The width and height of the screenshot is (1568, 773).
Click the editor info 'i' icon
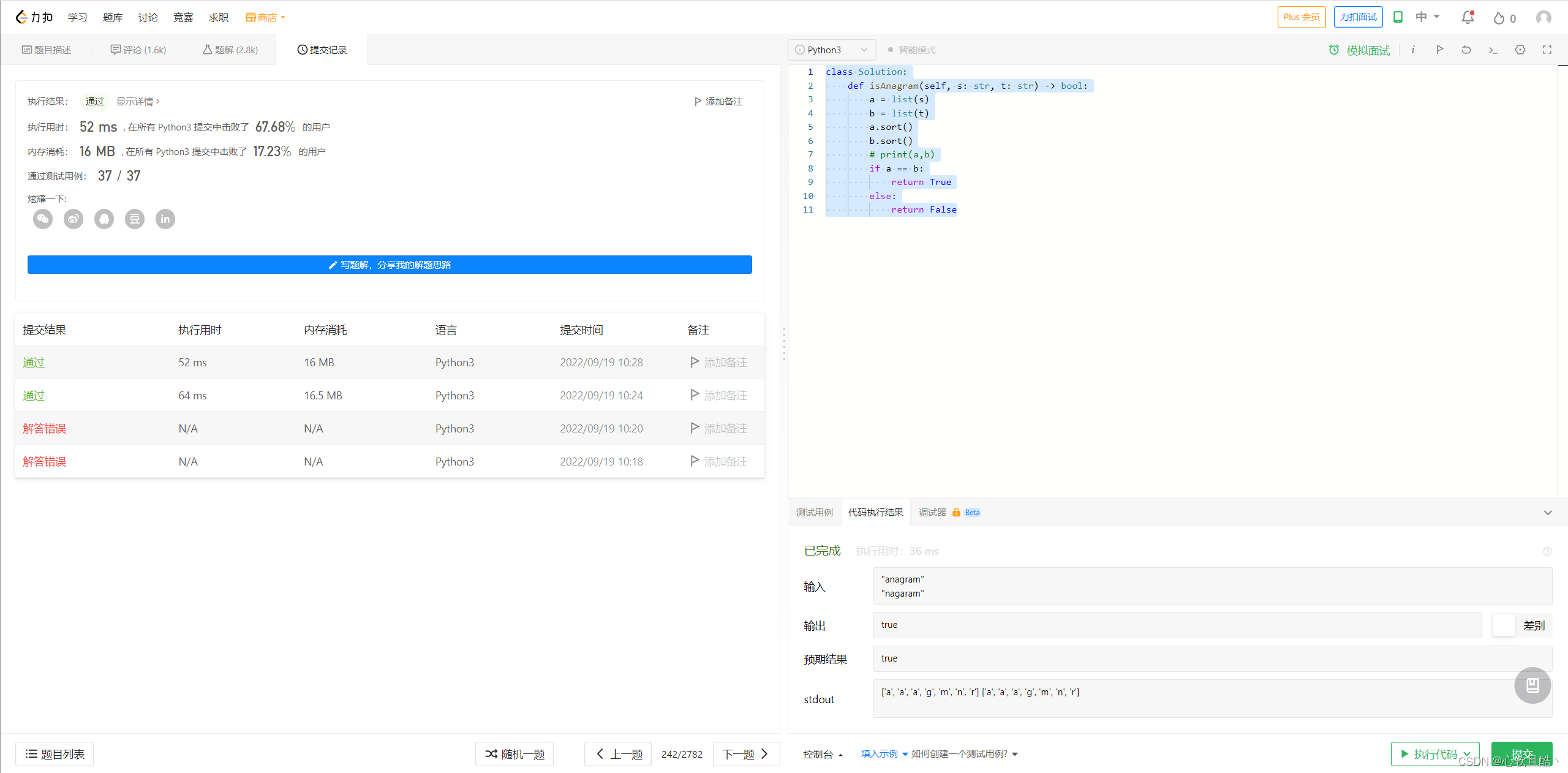[x=1412, y=50]
